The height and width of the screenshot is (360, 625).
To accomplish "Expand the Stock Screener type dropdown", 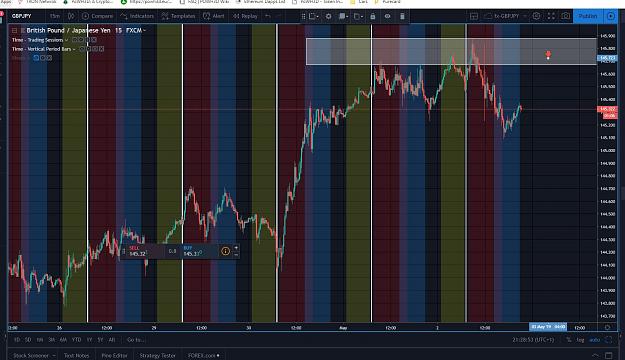I will [x=54, y=355].
